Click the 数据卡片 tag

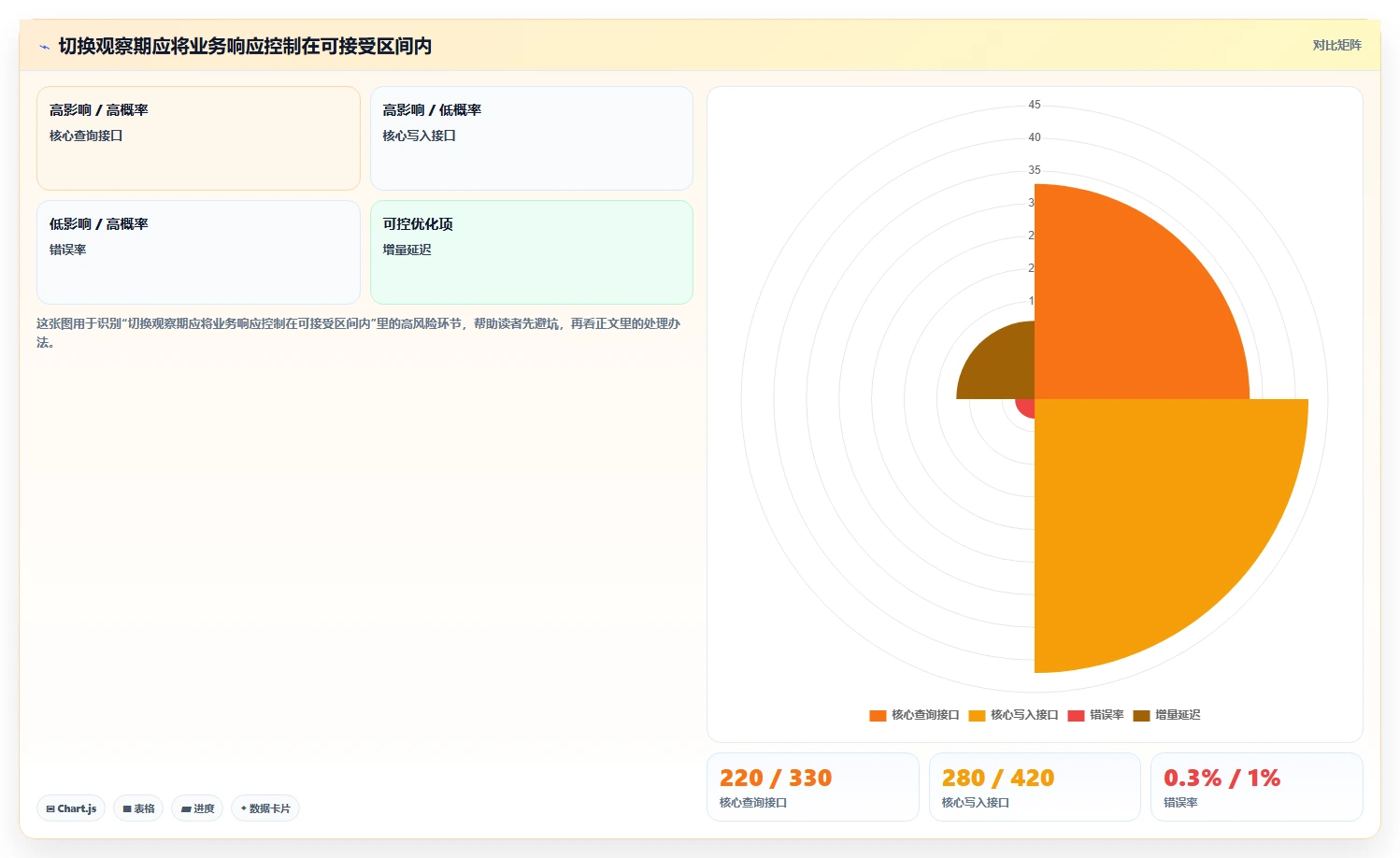tap(265, 808)
